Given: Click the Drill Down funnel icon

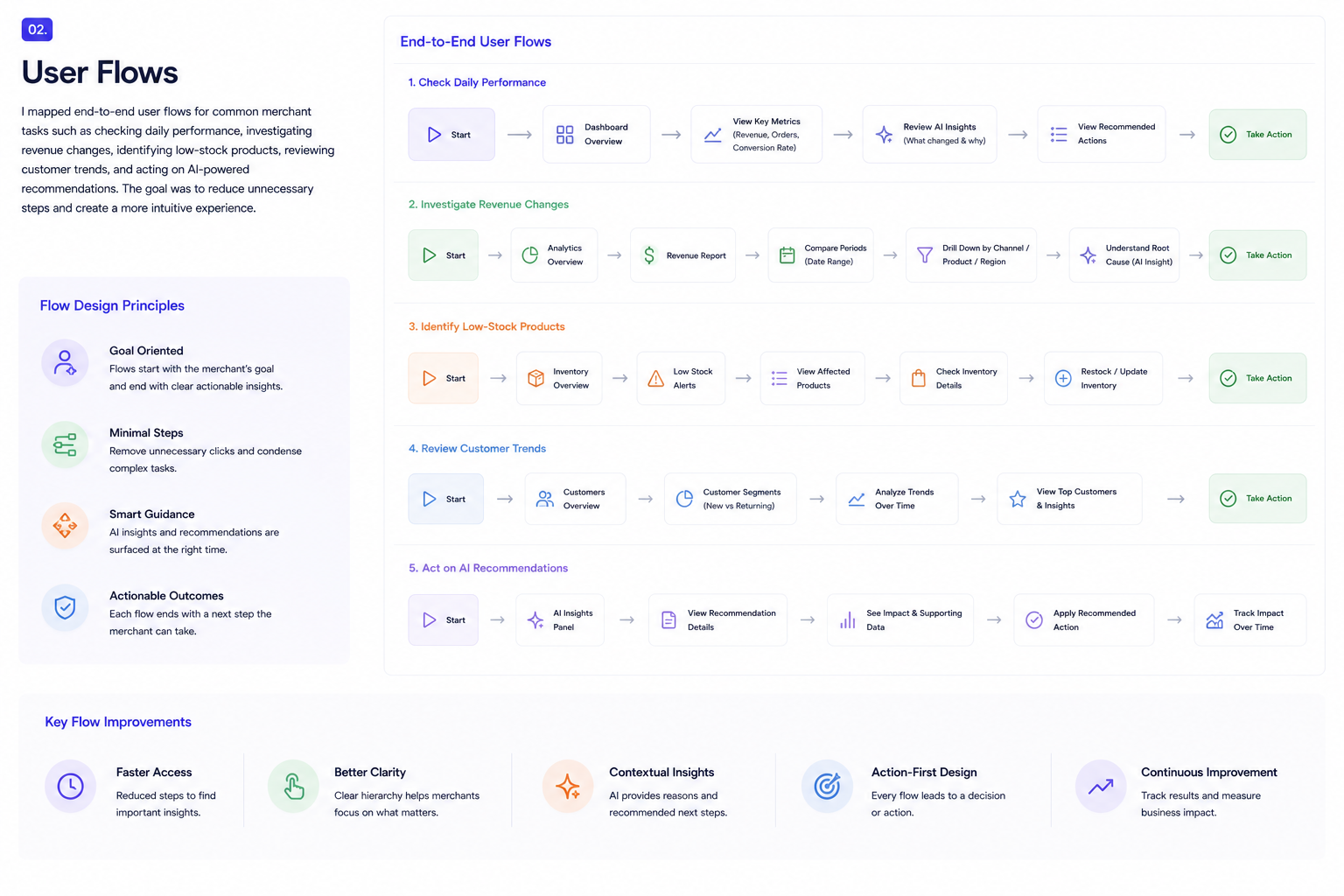Looking at the screenshot, I should tap(925, 255).
